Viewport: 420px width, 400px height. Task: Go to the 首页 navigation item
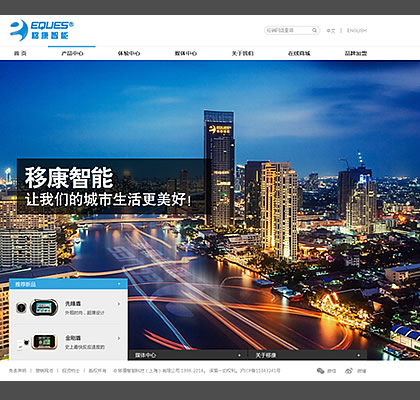click(x=20, y=53)
